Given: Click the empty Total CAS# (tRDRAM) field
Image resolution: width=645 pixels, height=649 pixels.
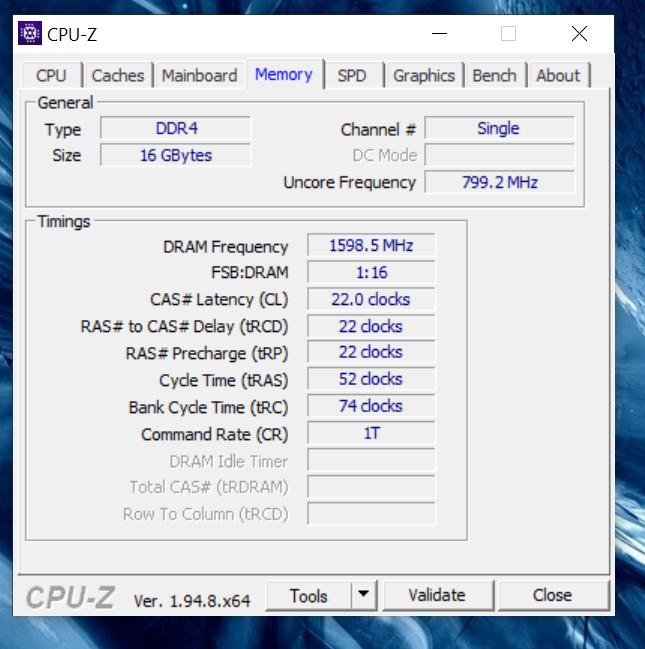Looking at the screenshot, I should 371,487.
